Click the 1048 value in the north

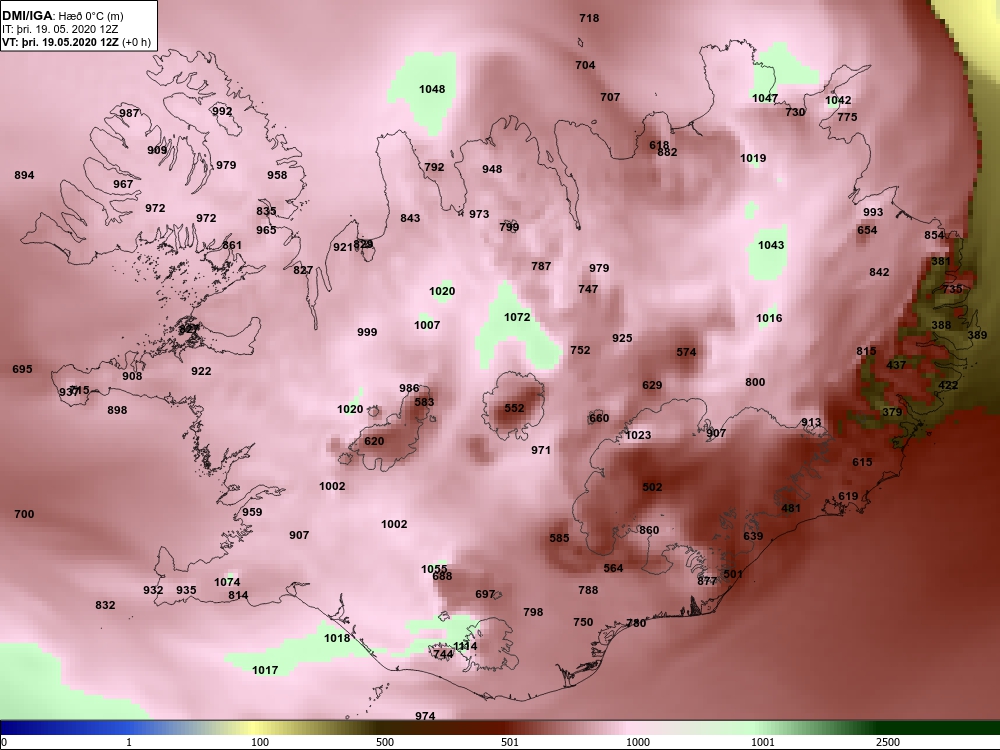pyautogui.click(x=432, y=89)
